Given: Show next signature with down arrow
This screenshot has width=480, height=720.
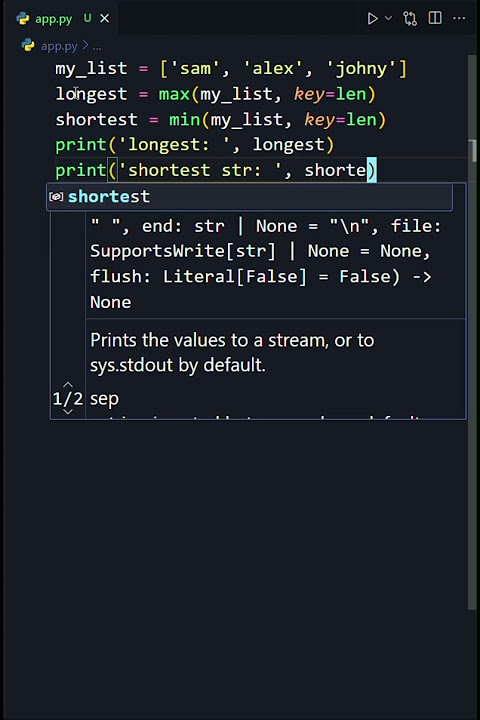Looking at the screenshot, I should 68,412.
